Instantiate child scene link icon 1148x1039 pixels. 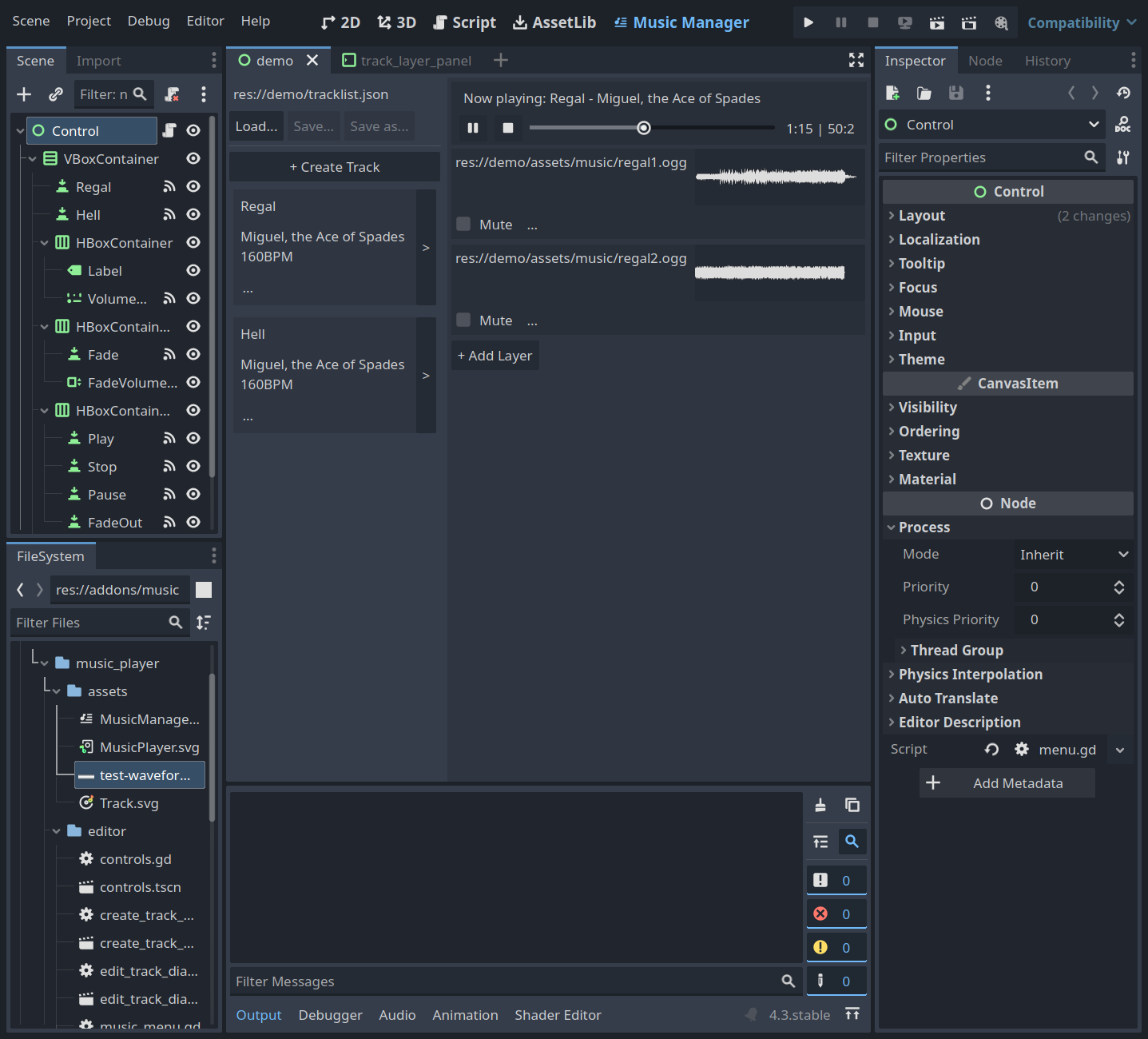[55, 94]
